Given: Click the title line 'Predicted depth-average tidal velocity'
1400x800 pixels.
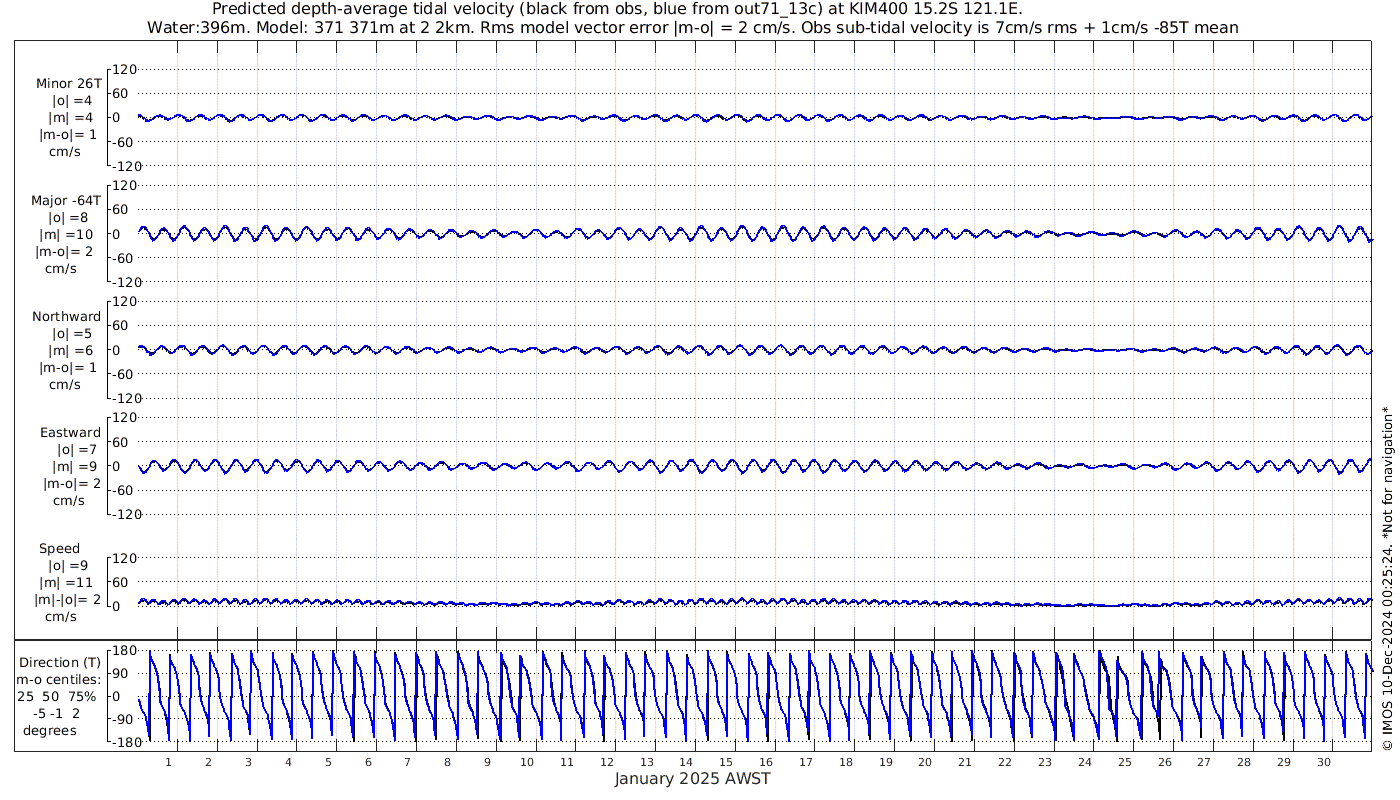Looking at the screenshot, I should pos(617,10).
